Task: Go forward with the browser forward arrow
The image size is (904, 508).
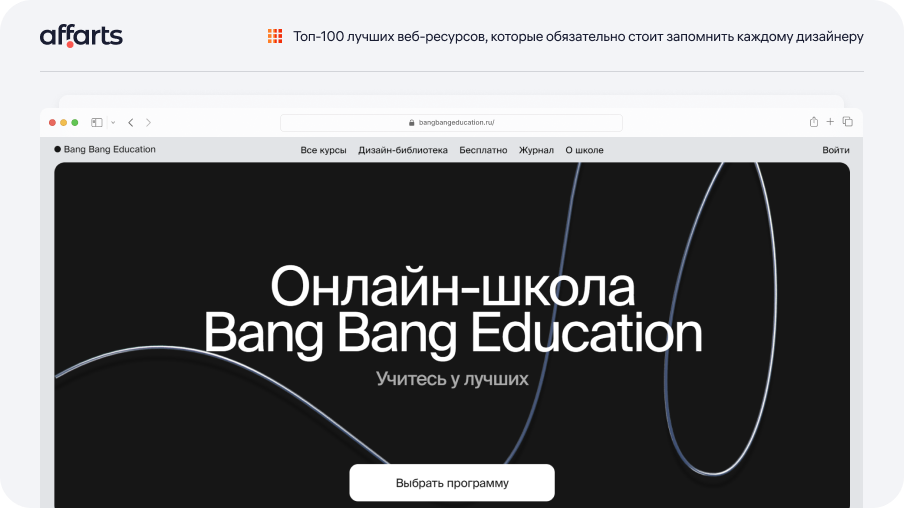Action: point(148,122)
